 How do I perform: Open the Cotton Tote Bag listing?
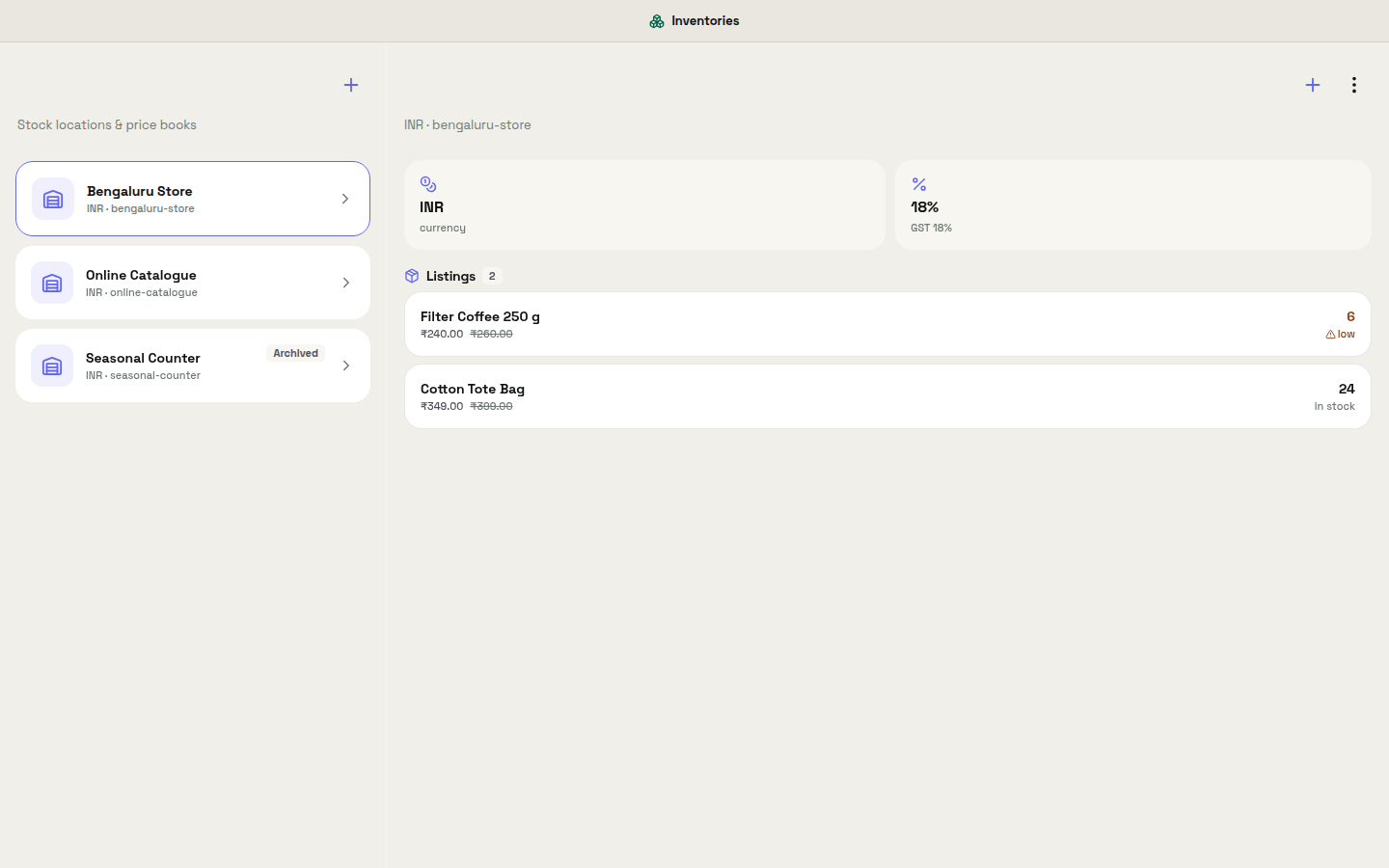click(887, 396)
